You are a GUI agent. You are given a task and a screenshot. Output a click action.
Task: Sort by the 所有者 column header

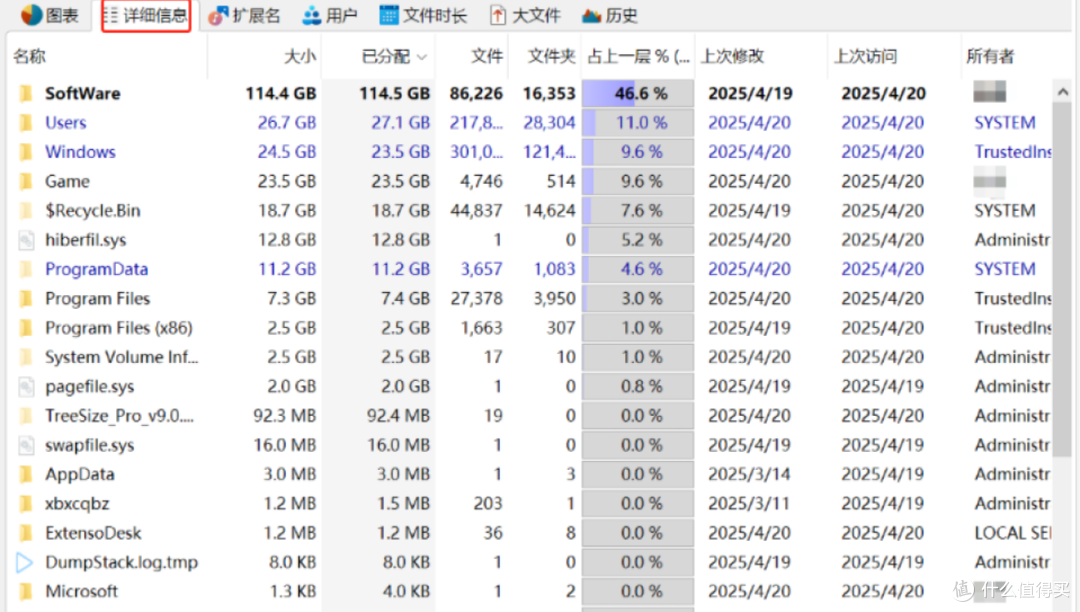990,56
